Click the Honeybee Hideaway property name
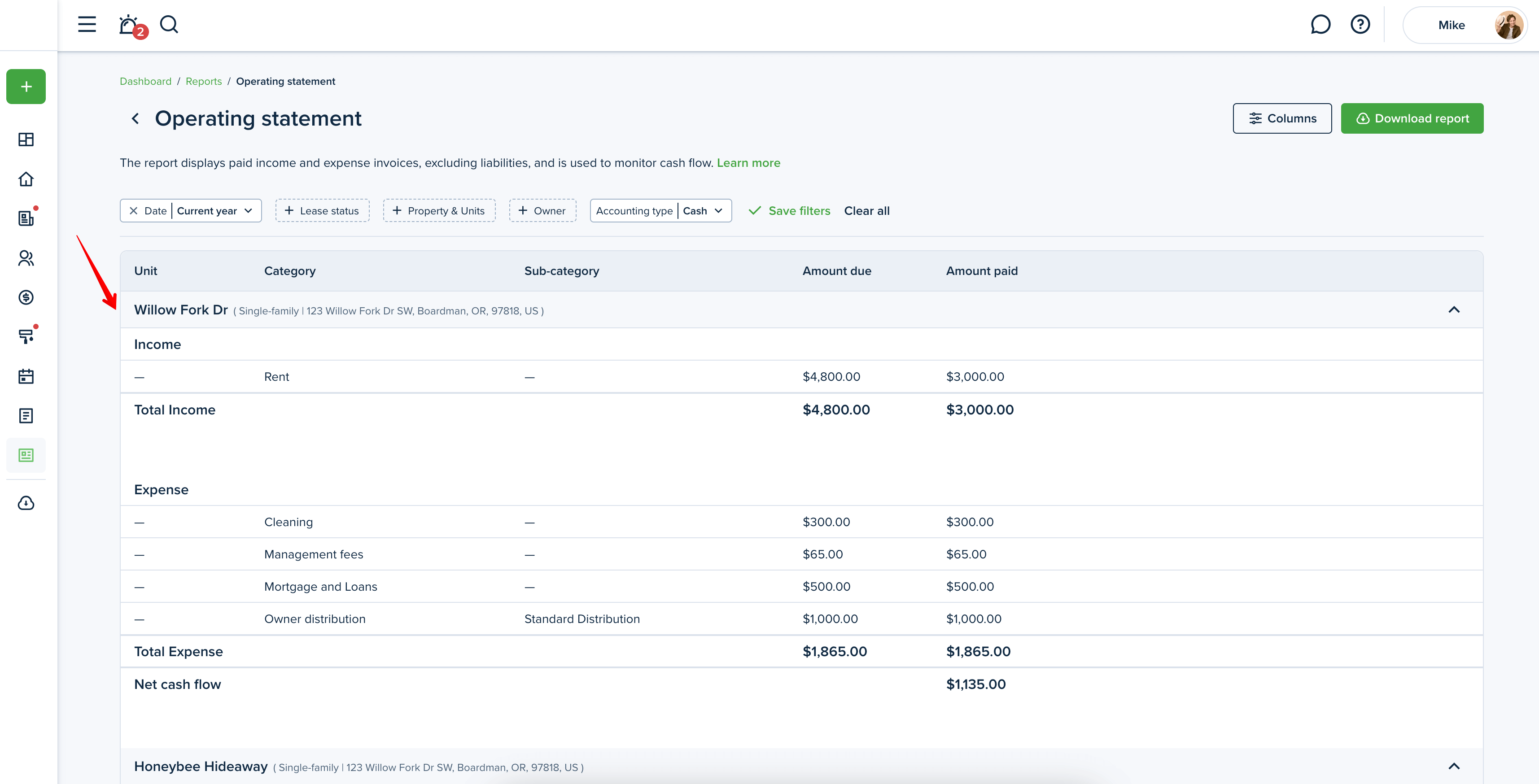 [200, 766]
